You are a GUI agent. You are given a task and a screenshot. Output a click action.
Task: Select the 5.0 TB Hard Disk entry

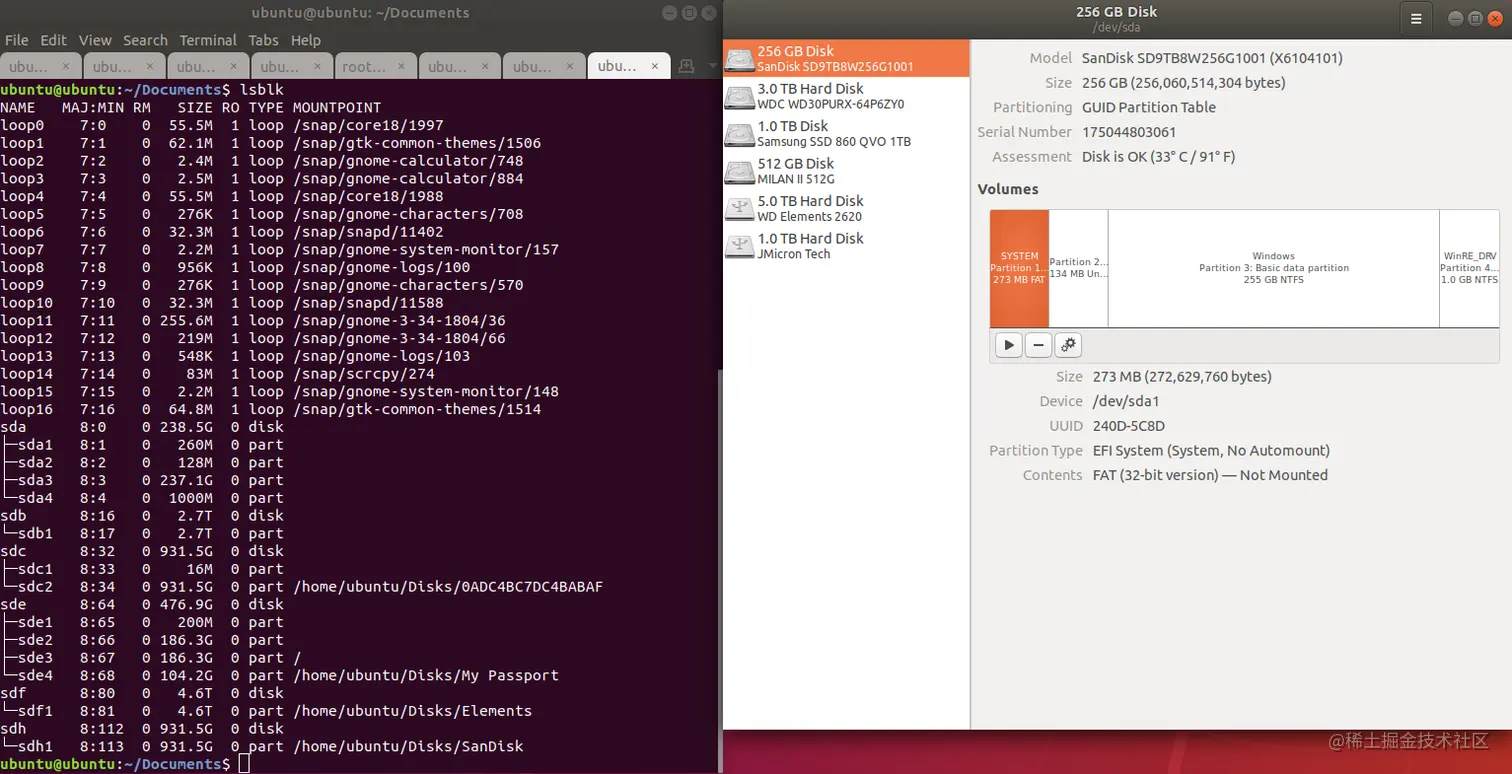(846, 208)
